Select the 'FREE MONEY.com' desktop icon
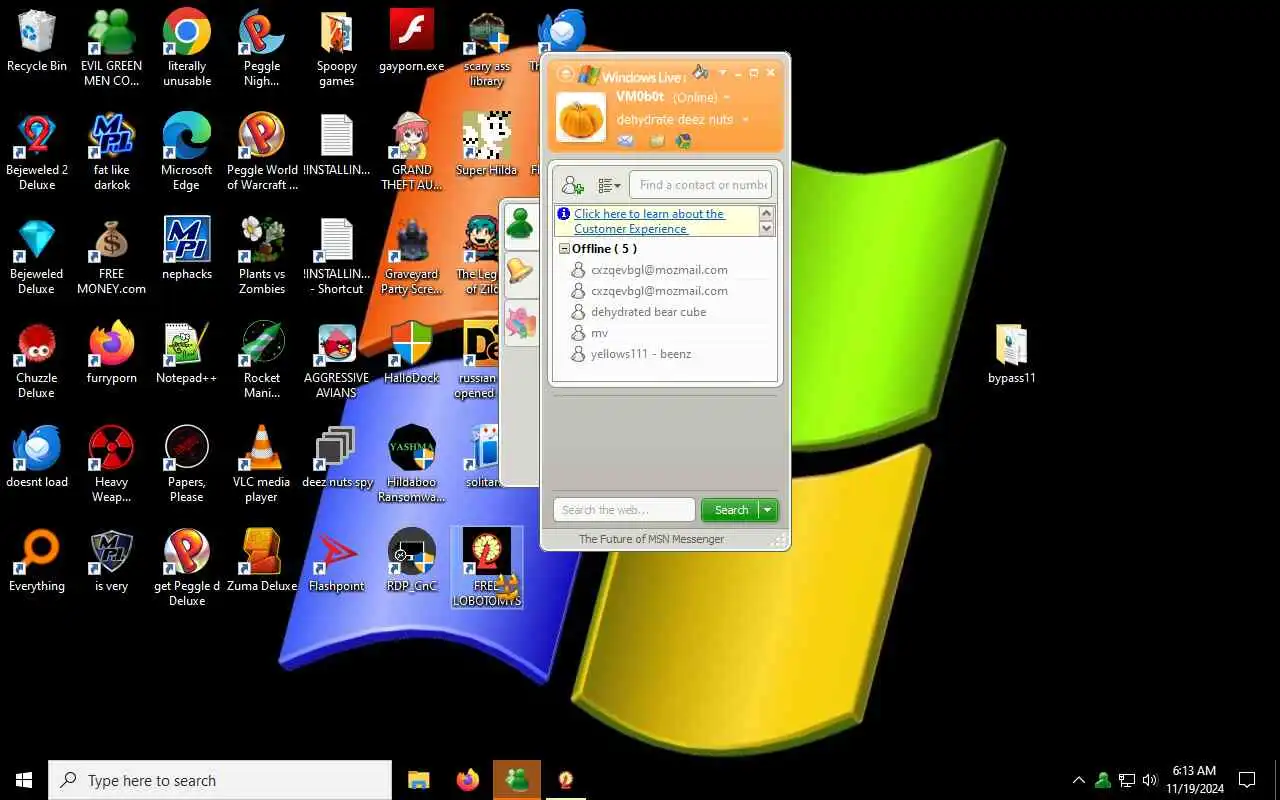The width and height of the screenshot is (1280, 800). 111,256
